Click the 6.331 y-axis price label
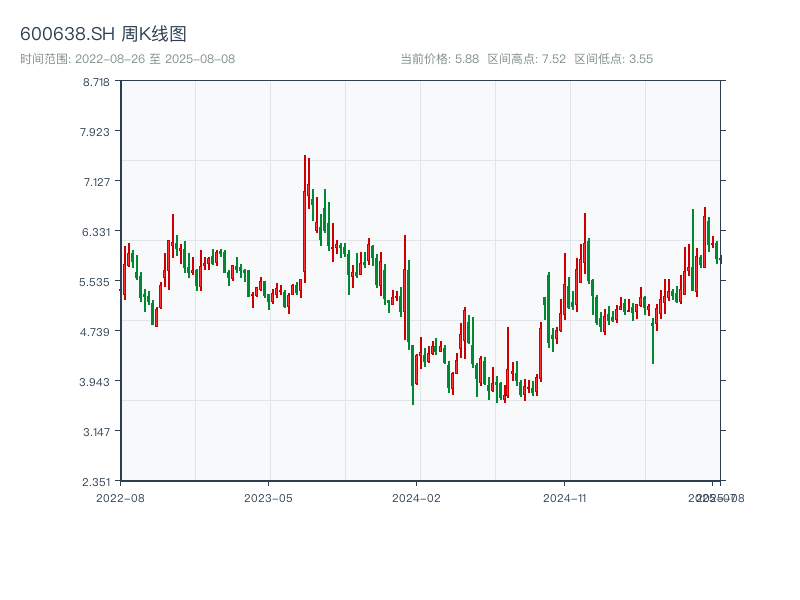 click(x=97, y=231)
